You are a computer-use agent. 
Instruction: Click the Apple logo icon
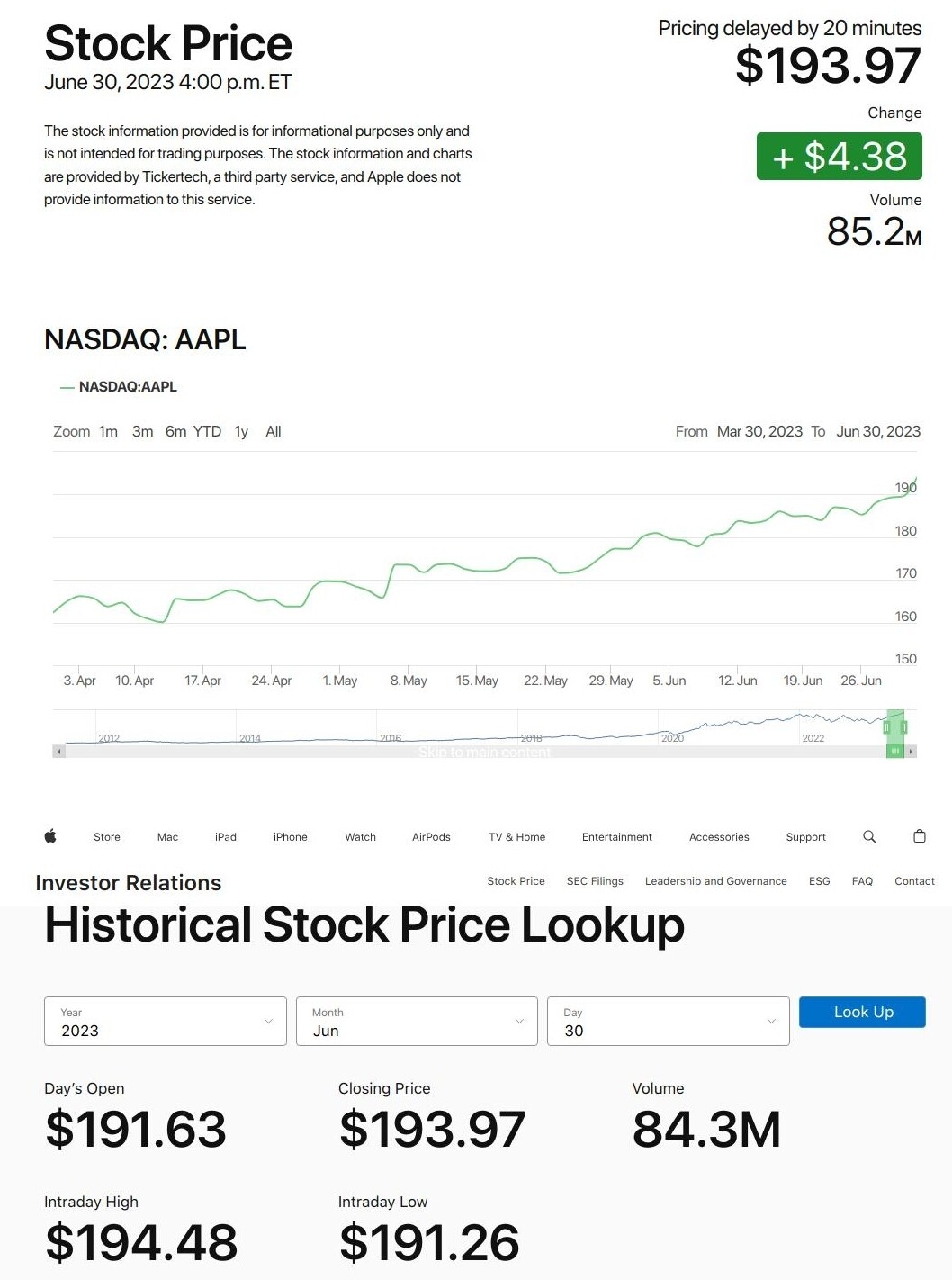click(50, 836)
